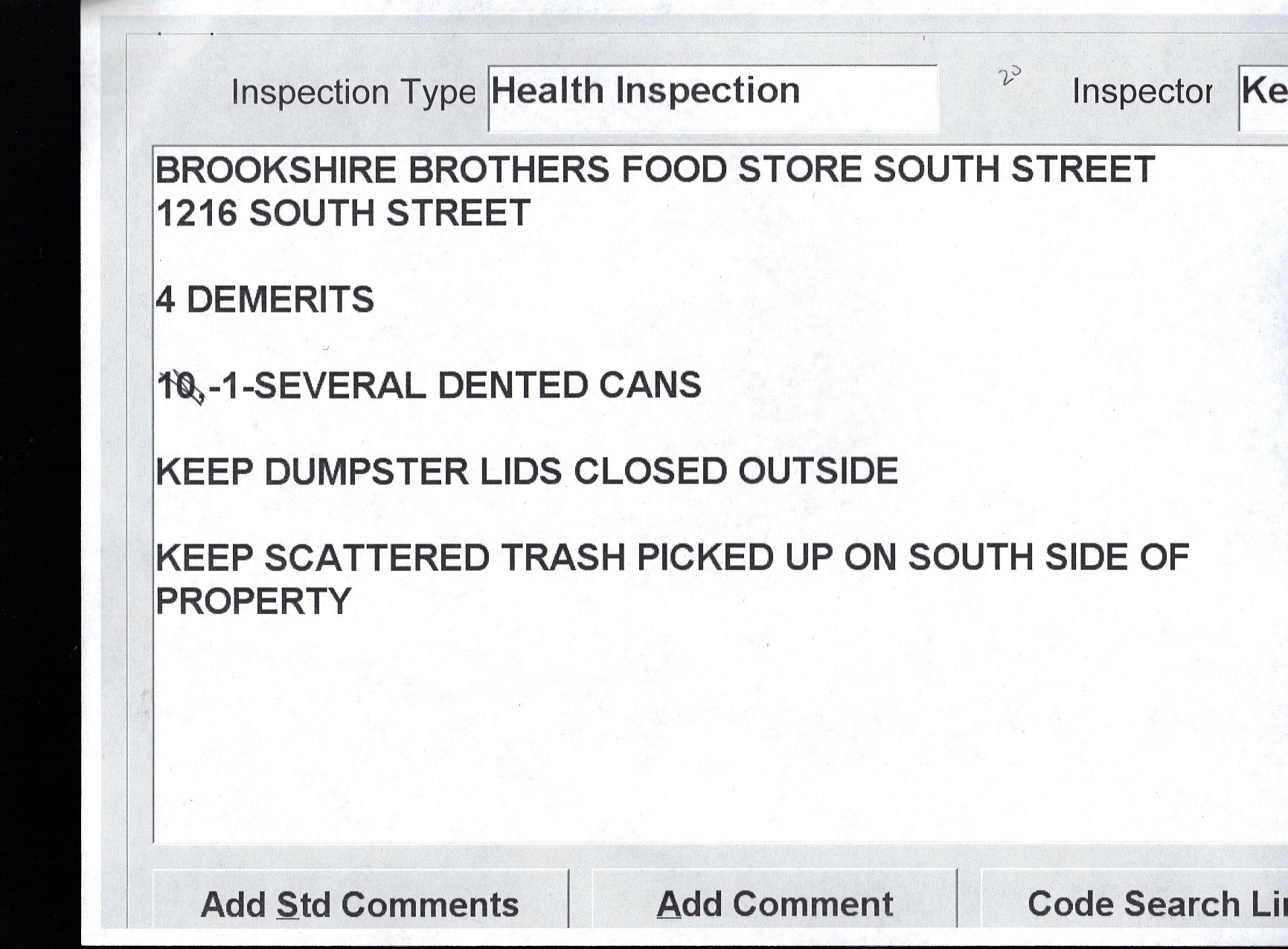Click the word DUMPSTER in the comments
This screenshot has height=949, width=1288.
(x=366, y=472)
